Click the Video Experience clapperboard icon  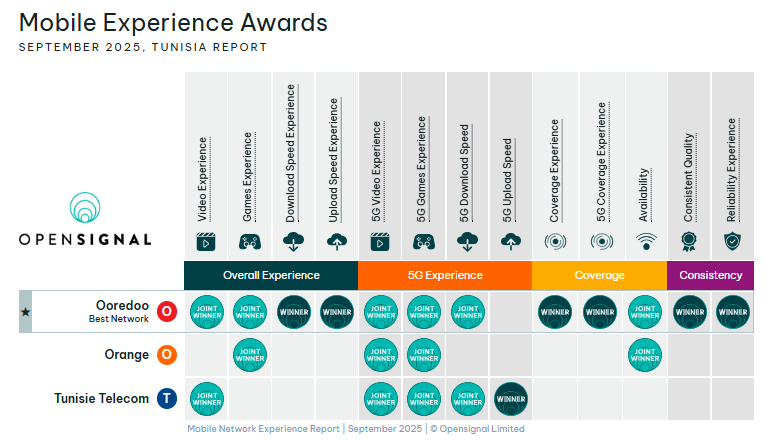[x=206, y=242]
